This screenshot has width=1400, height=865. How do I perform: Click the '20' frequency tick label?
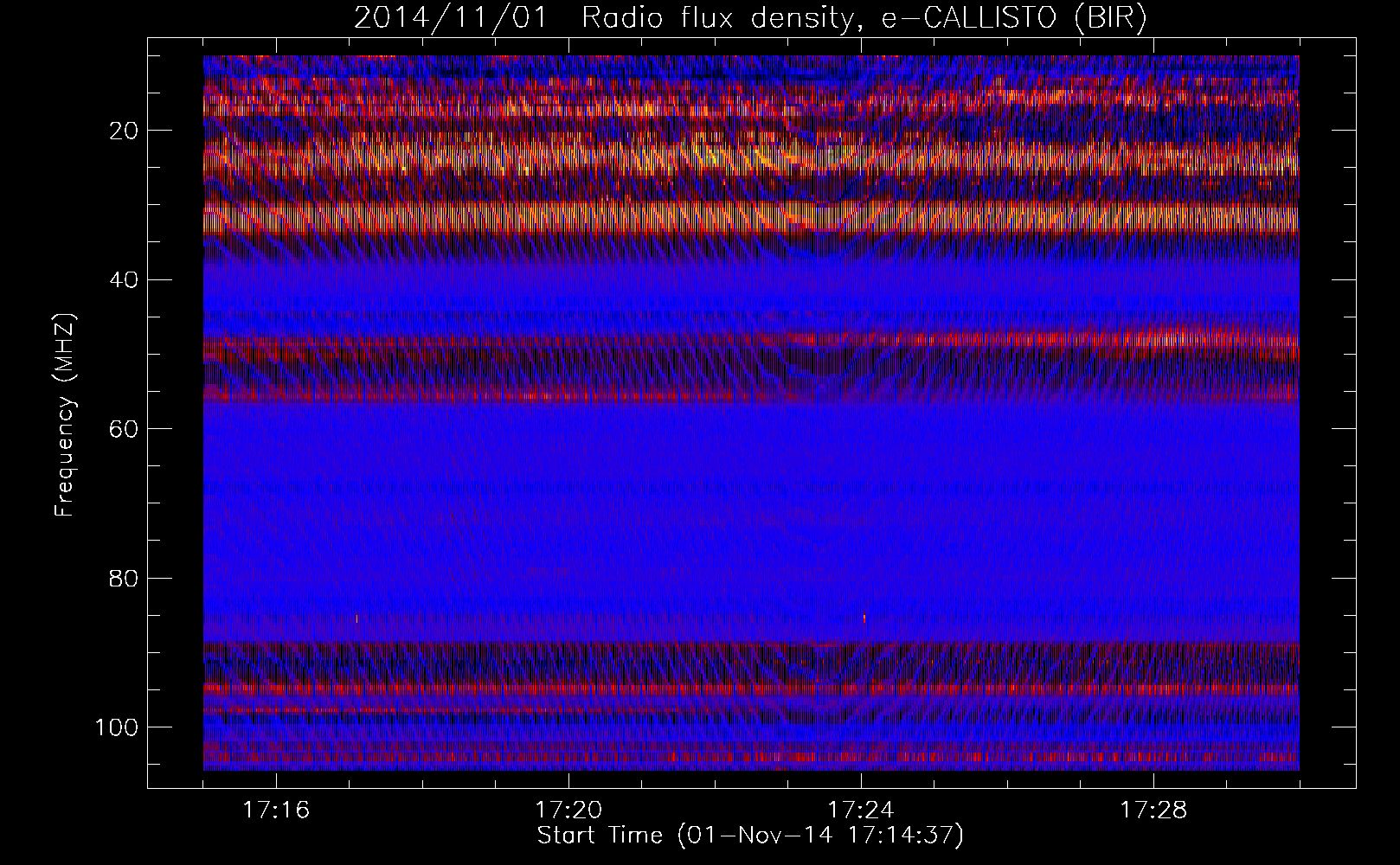pos(124,131)
